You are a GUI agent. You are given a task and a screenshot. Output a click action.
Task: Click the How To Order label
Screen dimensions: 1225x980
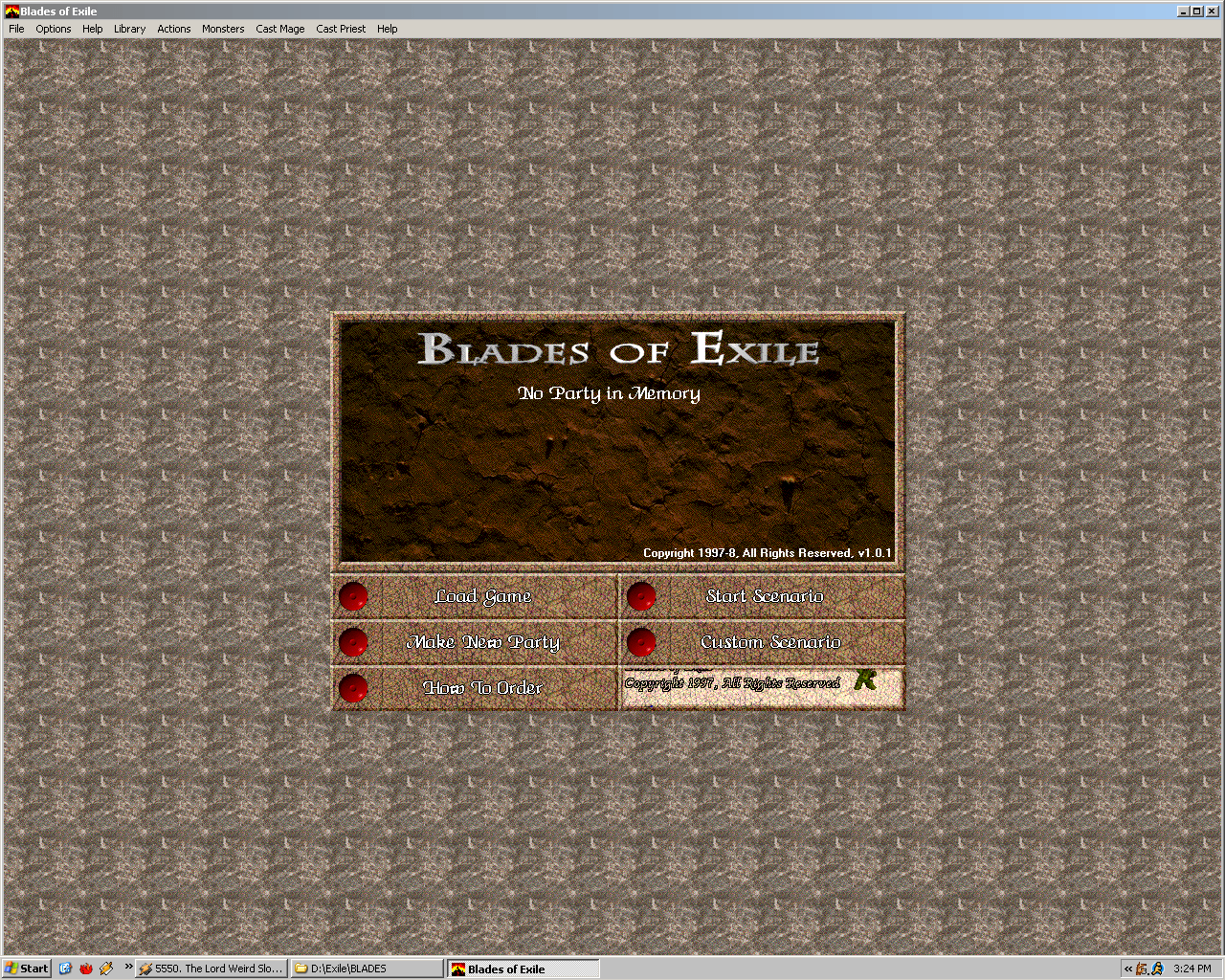482,688
